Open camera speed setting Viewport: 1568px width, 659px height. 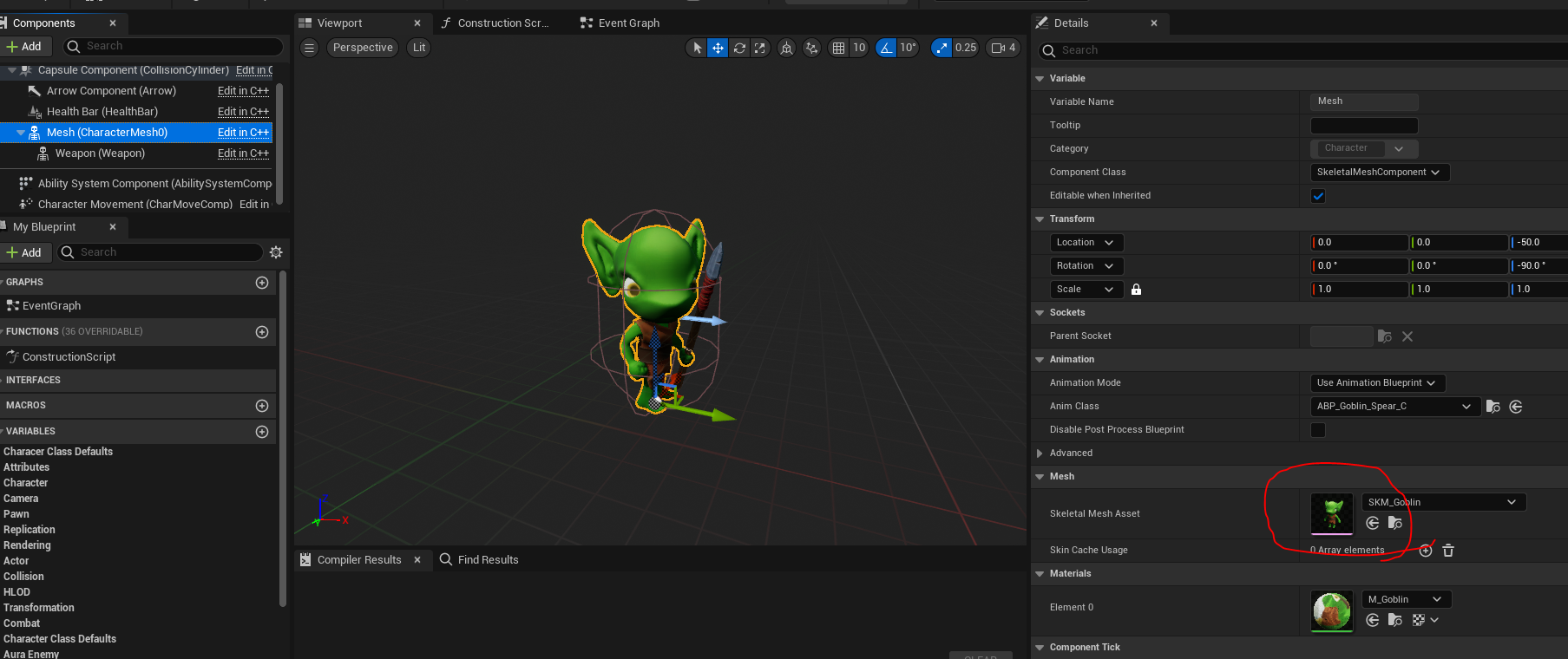tap(1003, 48)
